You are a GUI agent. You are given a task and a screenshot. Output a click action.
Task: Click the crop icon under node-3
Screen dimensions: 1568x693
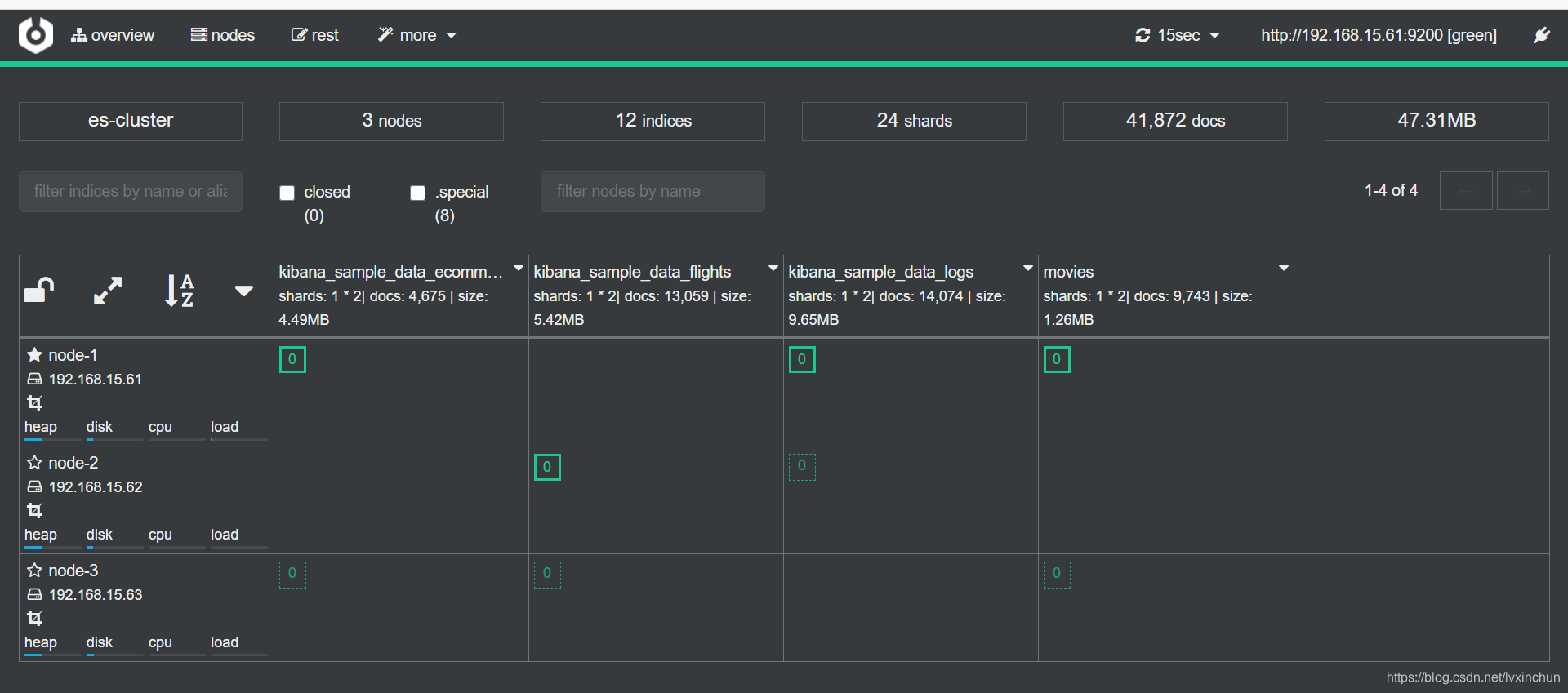coord(34,618)
